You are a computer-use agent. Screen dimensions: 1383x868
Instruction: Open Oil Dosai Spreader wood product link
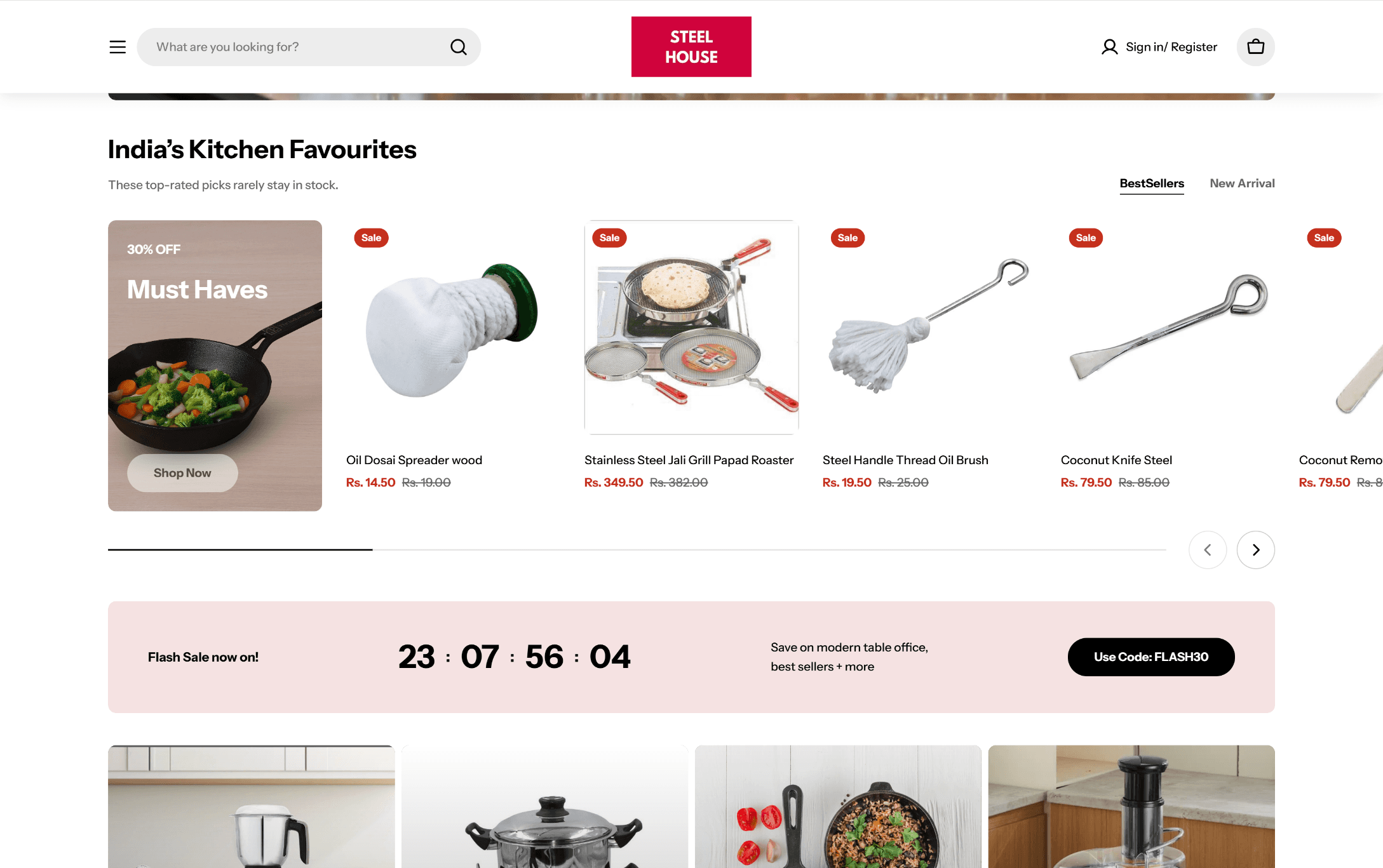tap(414, 460)
